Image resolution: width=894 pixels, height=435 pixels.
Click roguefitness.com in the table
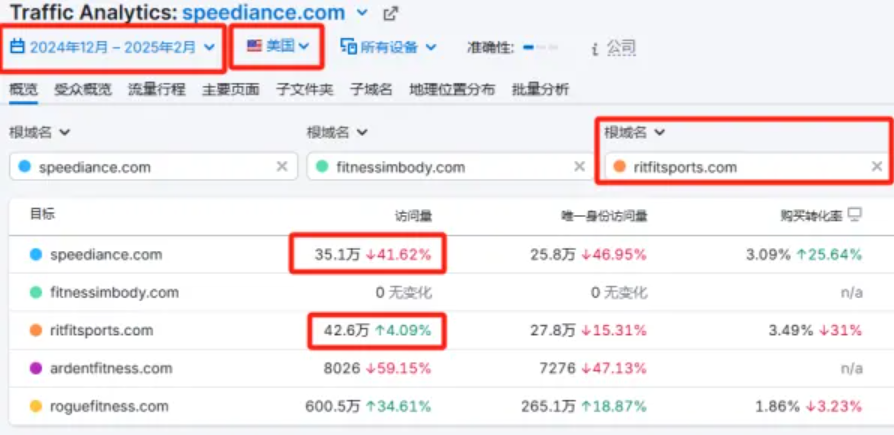click(109, 406)
